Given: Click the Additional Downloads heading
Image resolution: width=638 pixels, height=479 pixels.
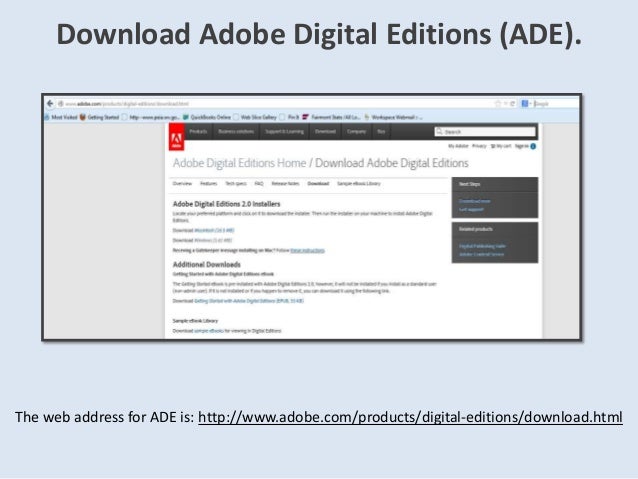Looking at the screenshot, I should [x=206, y=265].
